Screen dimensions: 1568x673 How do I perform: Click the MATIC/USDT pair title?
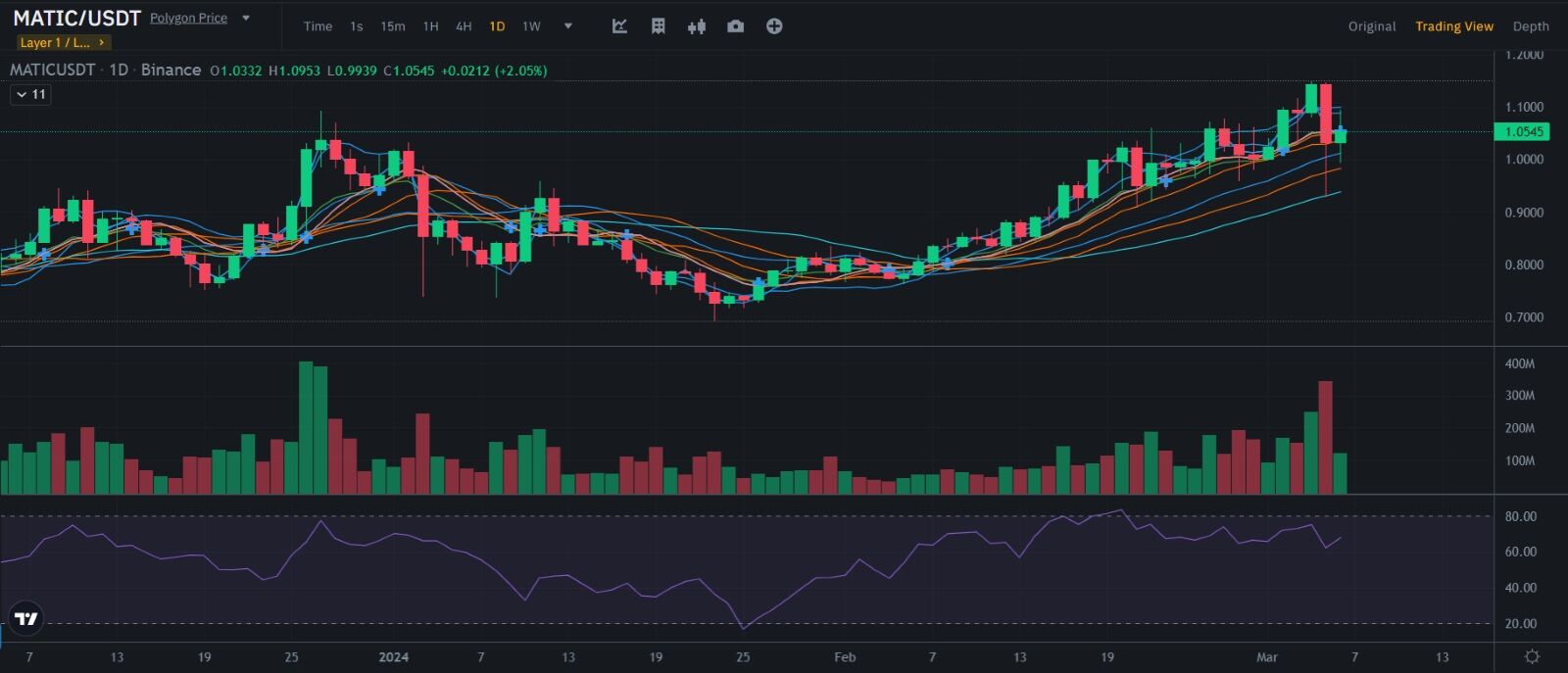(77, 18)
